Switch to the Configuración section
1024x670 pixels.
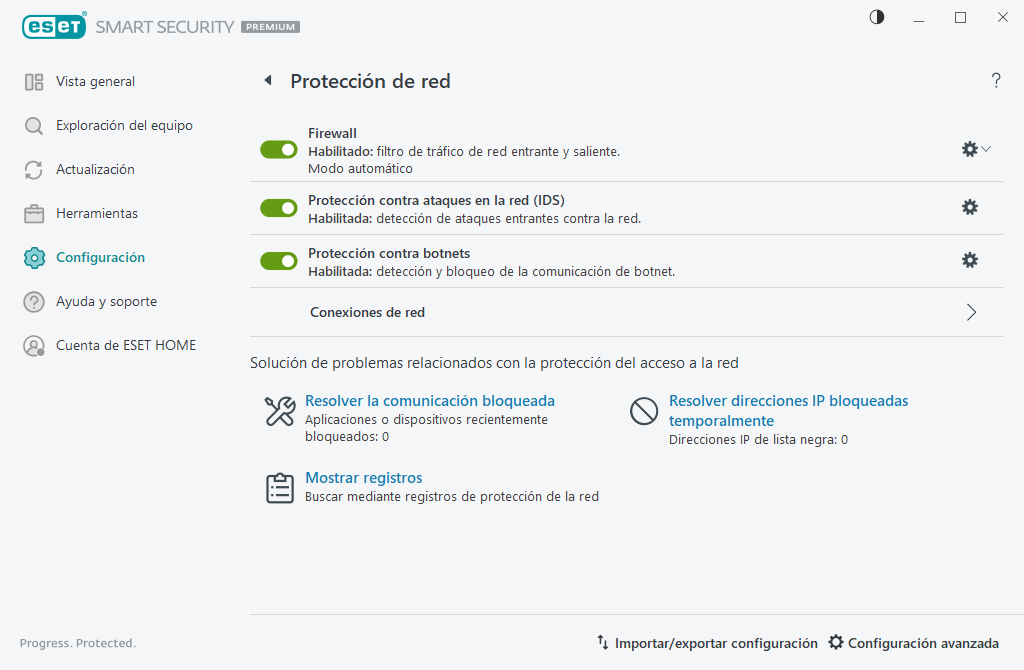point(98,257)
